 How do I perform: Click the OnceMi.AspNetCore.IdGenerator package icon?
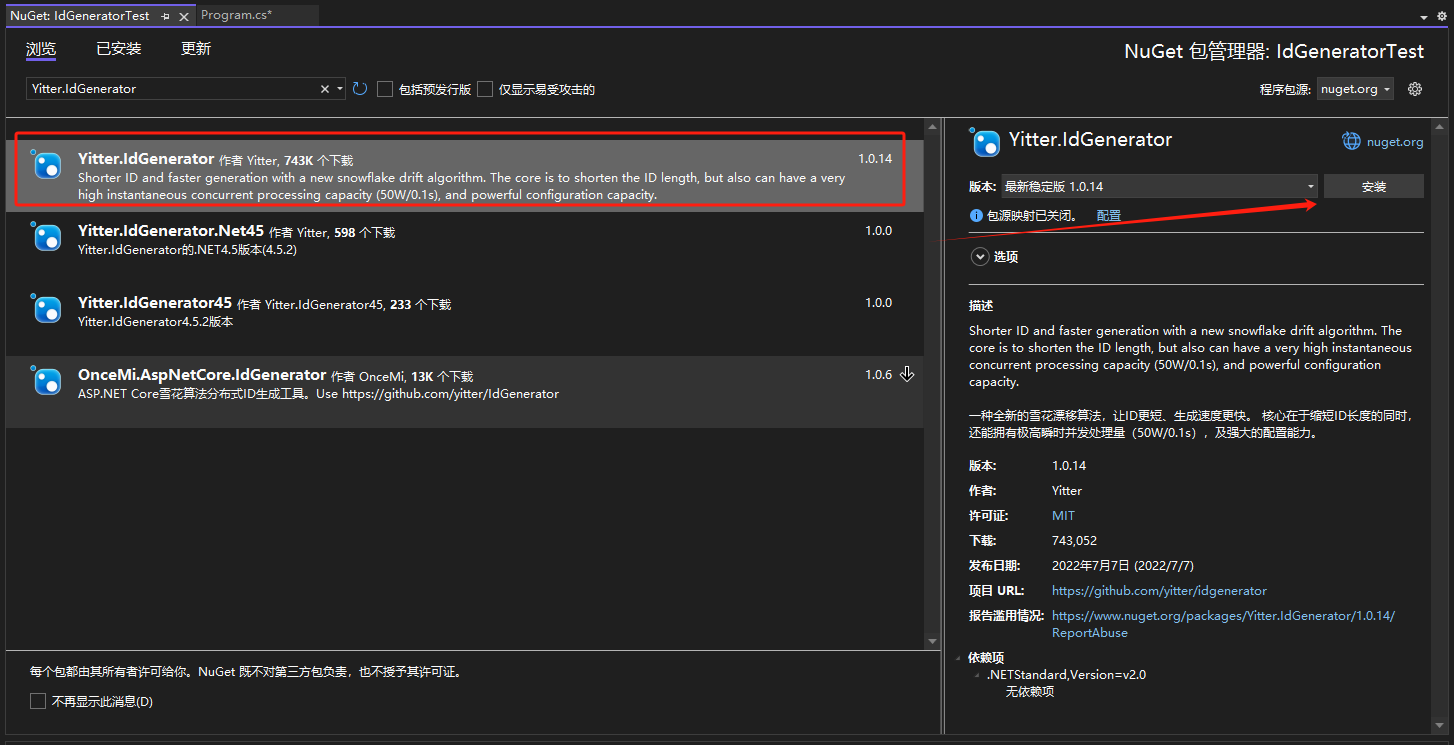pyautogui.click(x=48, y=382)
